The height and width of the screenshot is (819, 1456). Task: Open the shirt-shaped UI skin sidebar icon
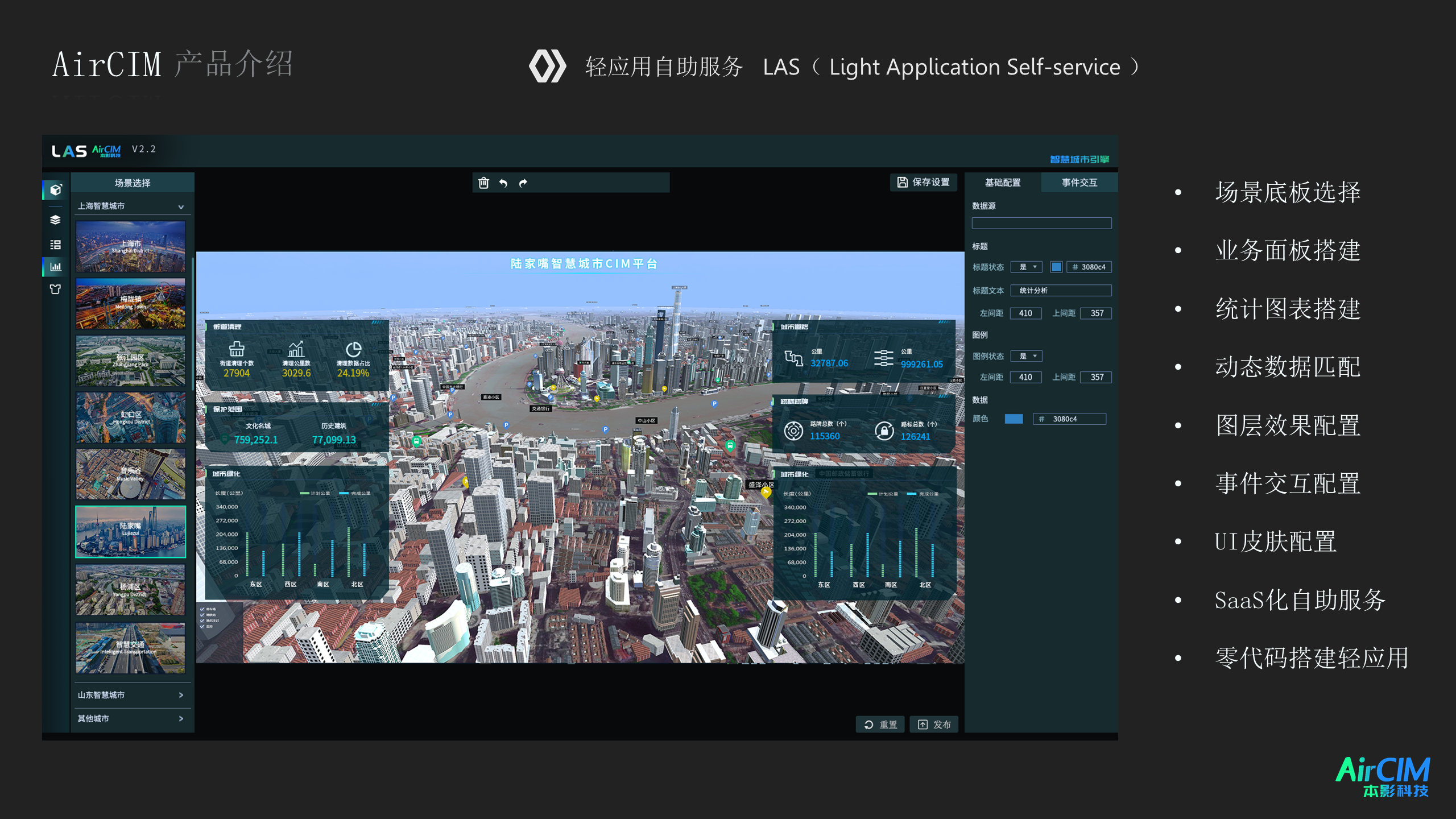coord(55,289)
